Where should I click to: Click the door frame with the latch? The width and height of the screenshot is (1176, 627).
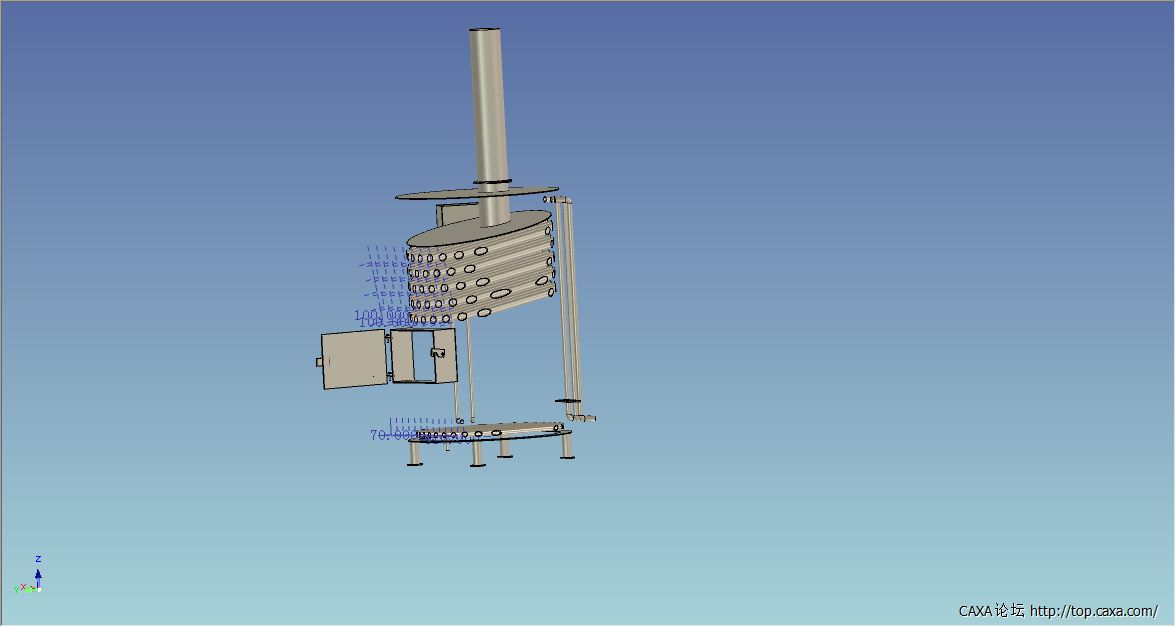point(424,356)
